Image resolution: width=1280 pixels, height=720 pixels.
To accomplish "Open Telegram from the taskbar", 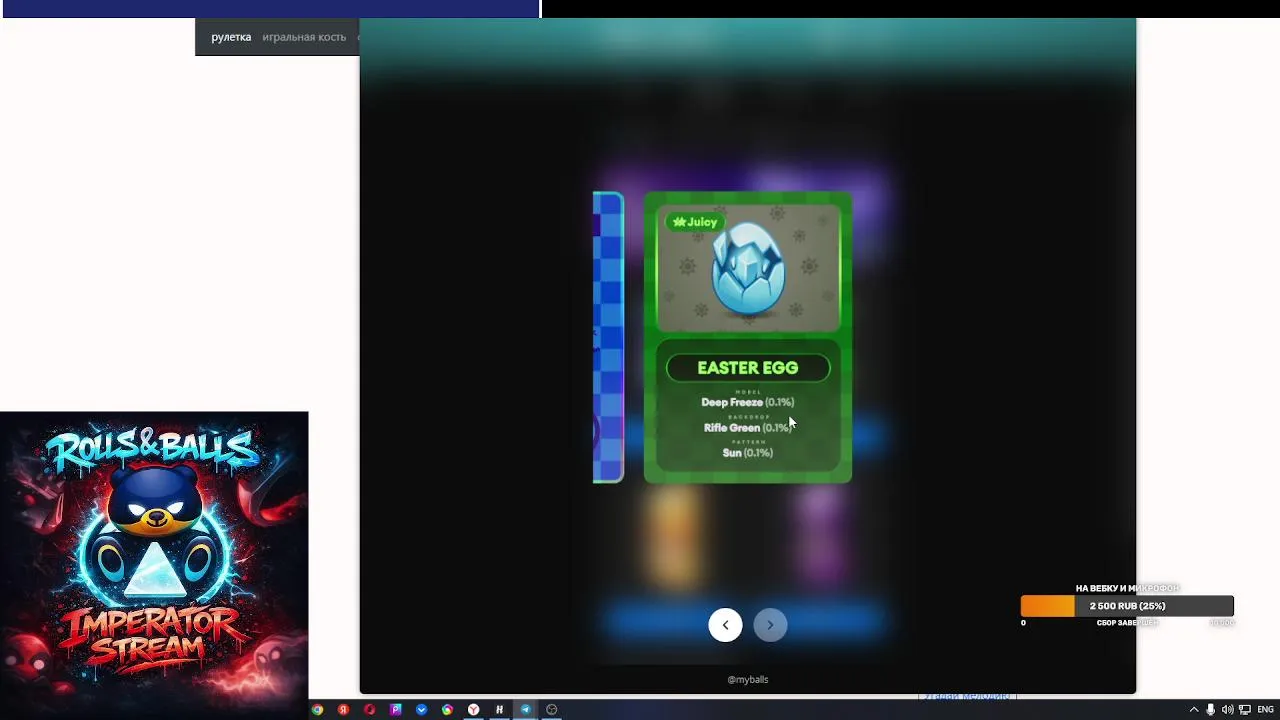I will click(x=525, y=710).
